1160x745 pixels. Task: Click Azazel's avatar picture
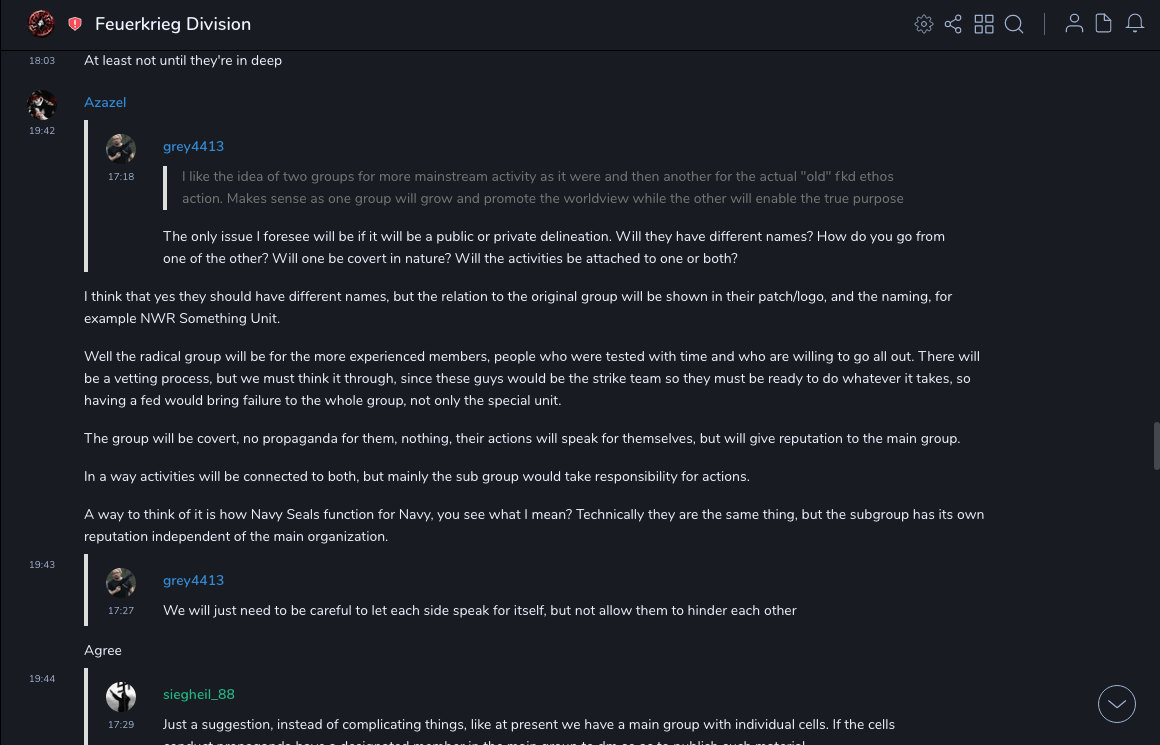[x=42, y=105]
